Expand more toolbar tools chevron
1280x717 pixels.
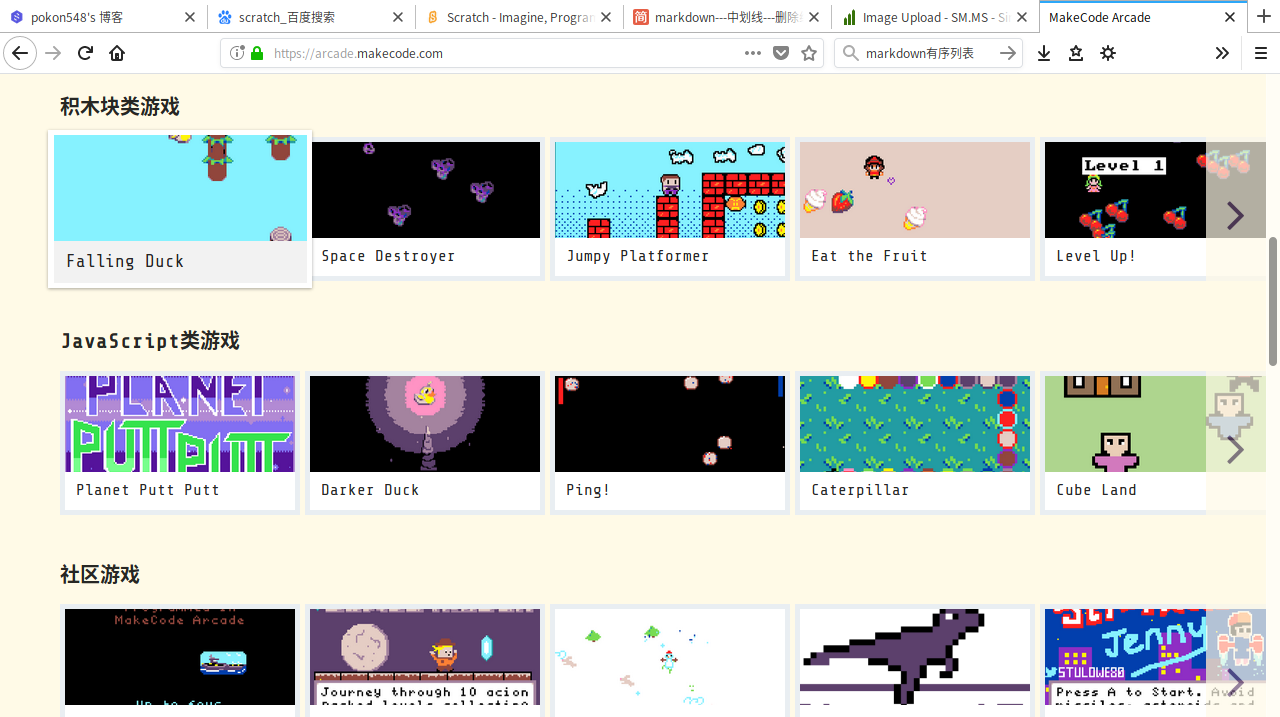pyautogui.click(x=1222, y=53)
